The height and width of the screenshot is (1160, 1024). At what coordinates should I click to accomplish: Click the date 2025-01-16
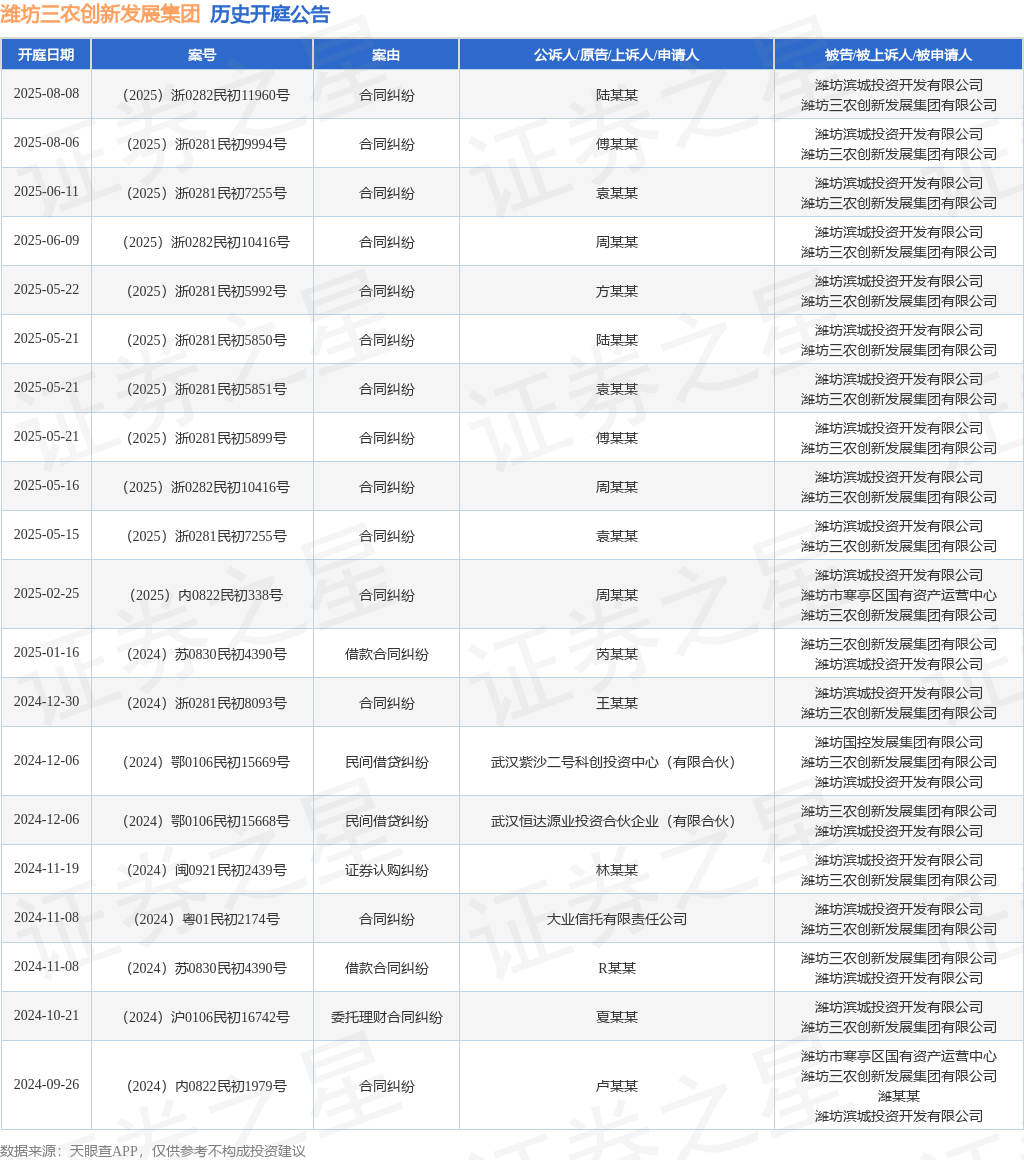coord(46,653)
